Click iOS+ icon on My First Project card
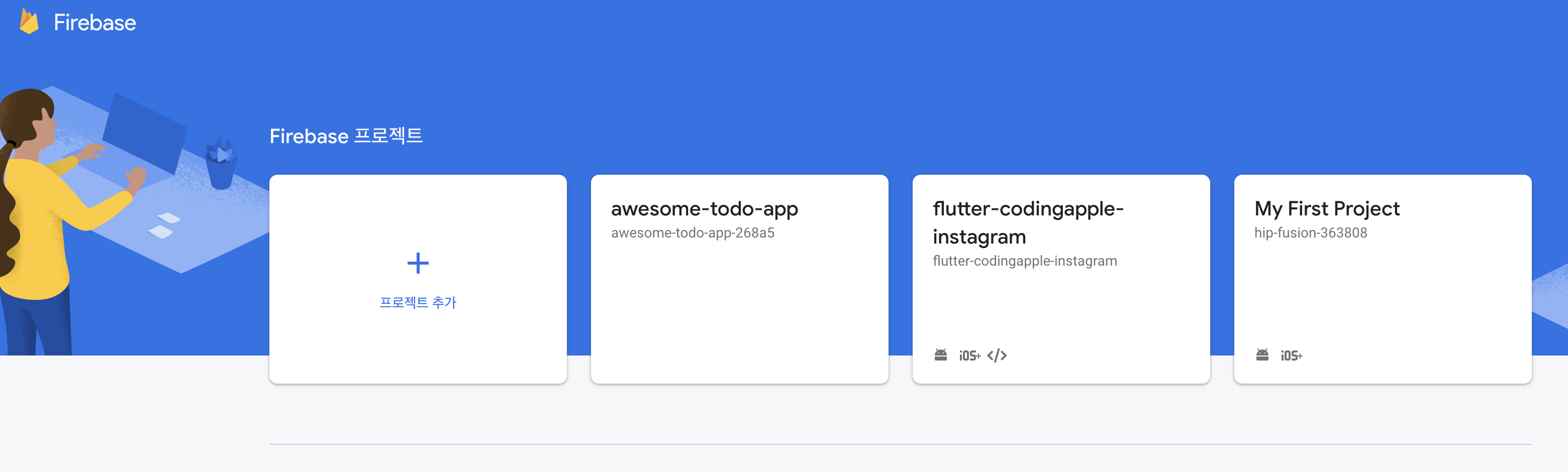This screenshot has width=1568, height=472. click(1291, 355)
